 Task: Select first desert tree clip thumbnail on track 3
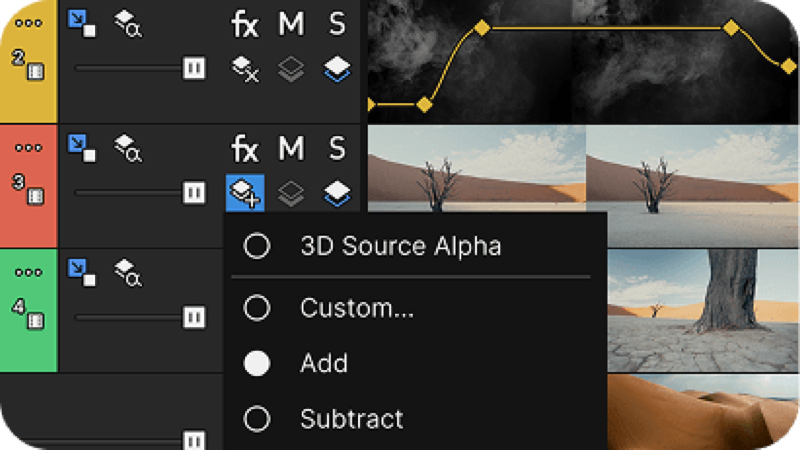tap(477, 168)
